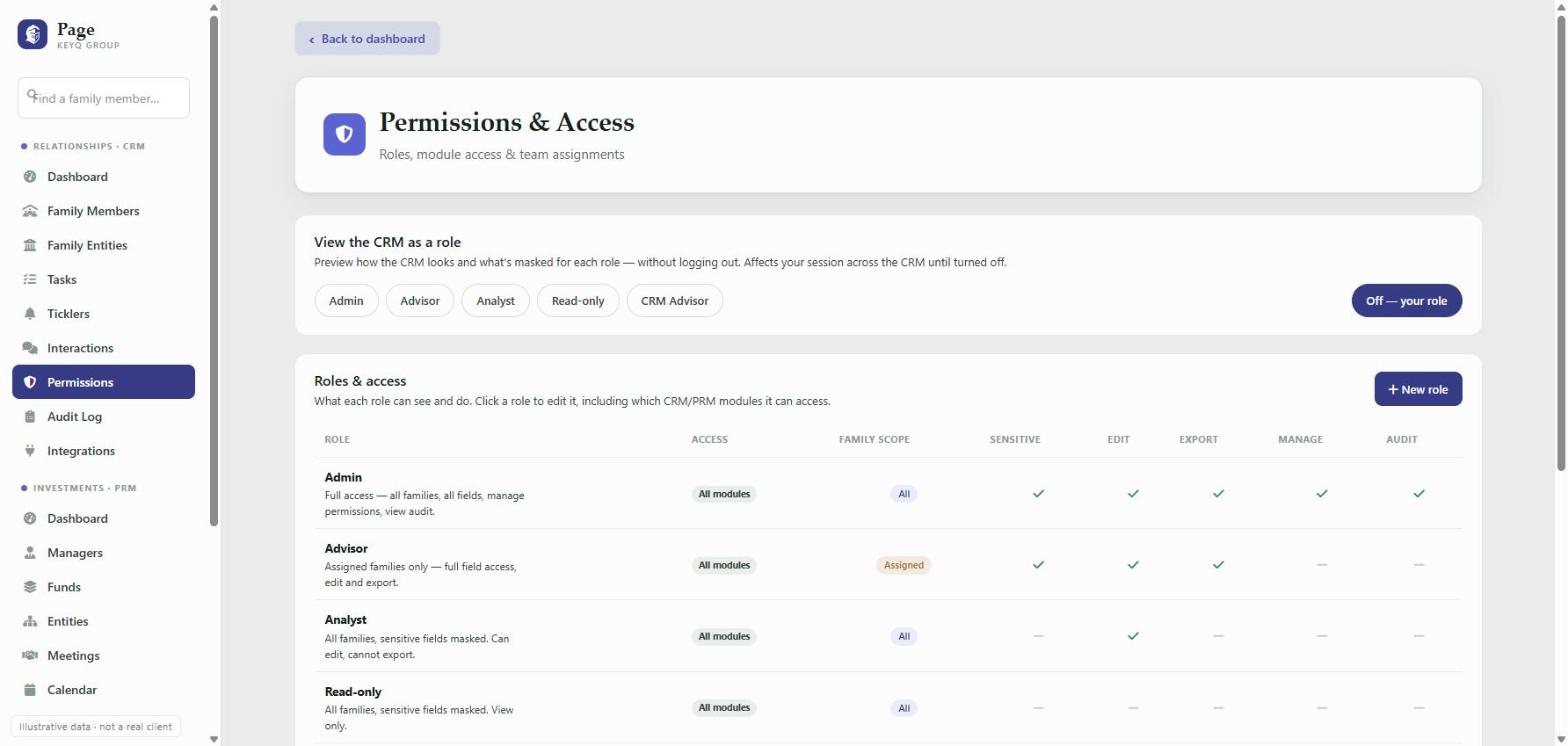The image size is (1568, 746).
Task: Click the AUDIT column header
Action: pyautogui.click(x=1401, y=440)
